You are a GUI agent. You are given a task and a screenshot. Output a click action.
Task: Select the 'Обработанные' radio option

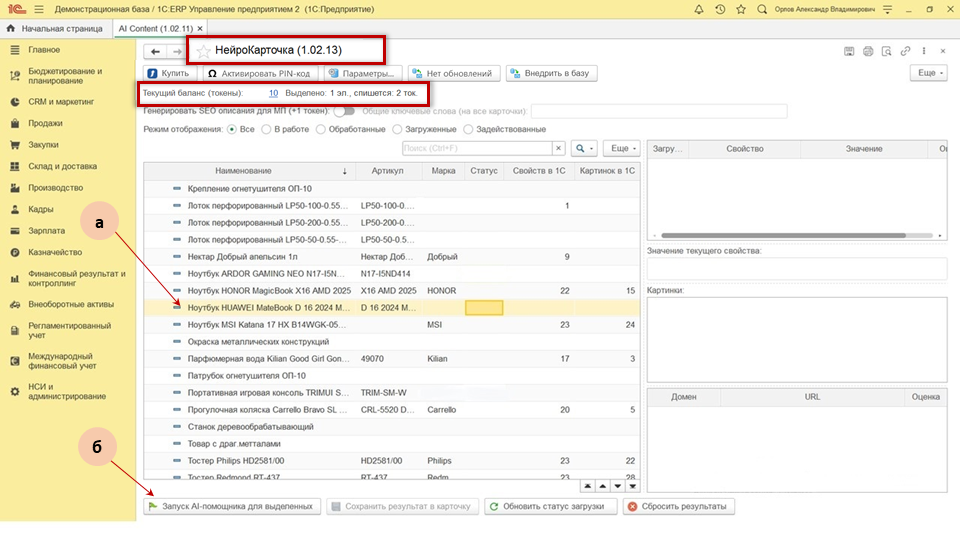pos(320,129)
